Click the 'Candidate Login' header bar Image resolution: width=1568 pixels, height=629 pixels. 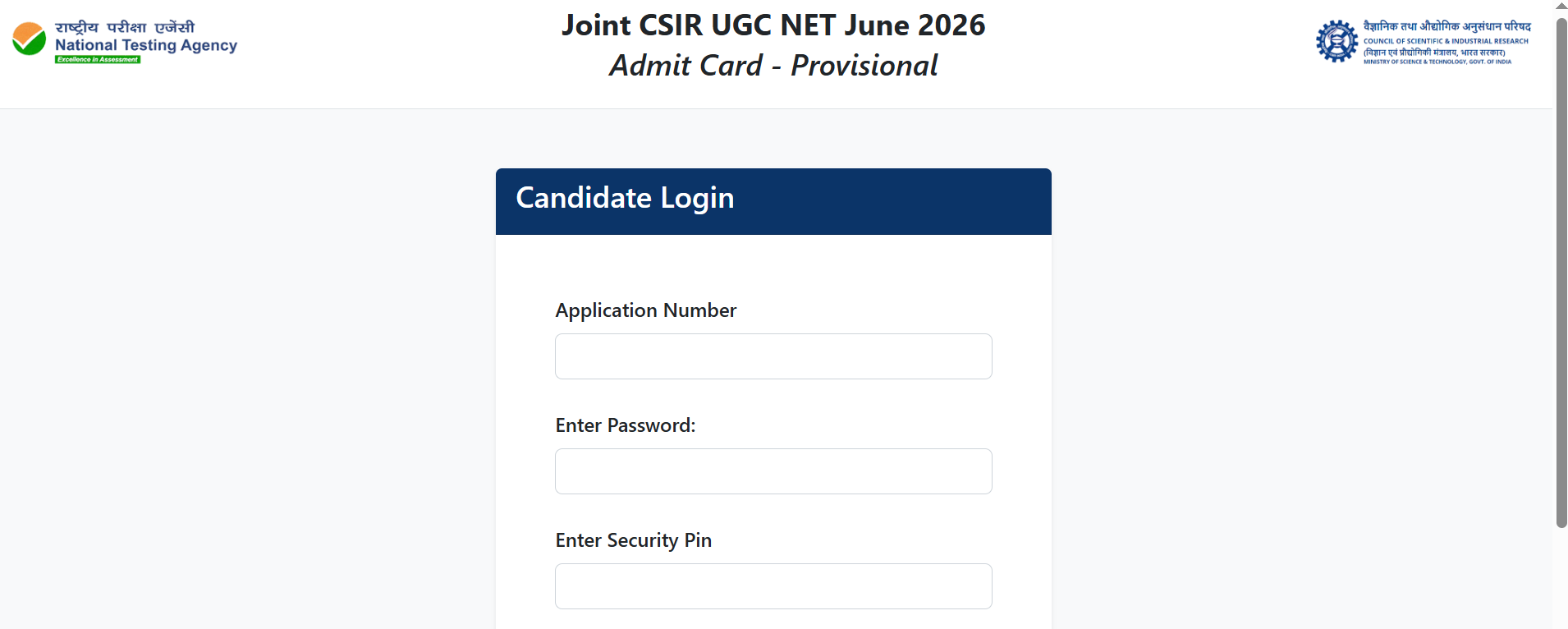tap(773, 201)
